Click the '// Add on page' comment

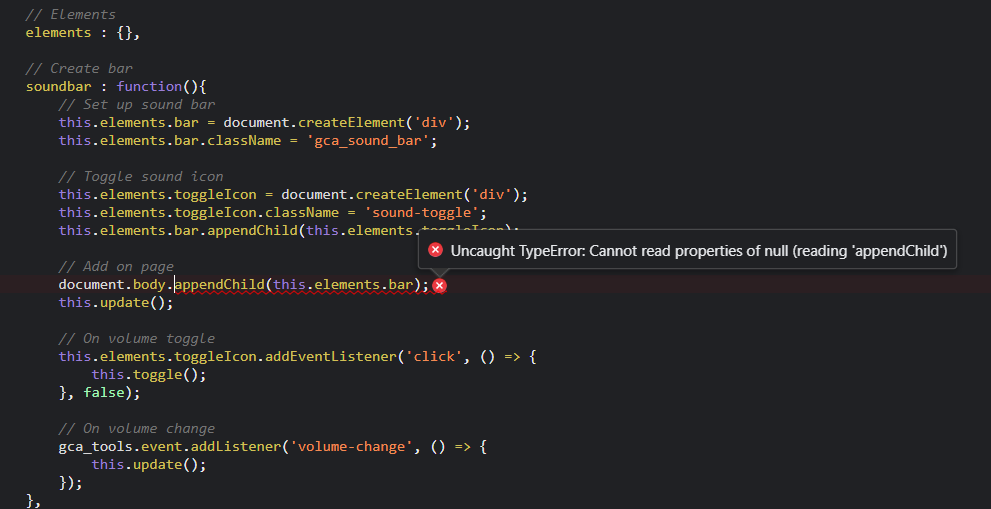click(x=116, y=266)
